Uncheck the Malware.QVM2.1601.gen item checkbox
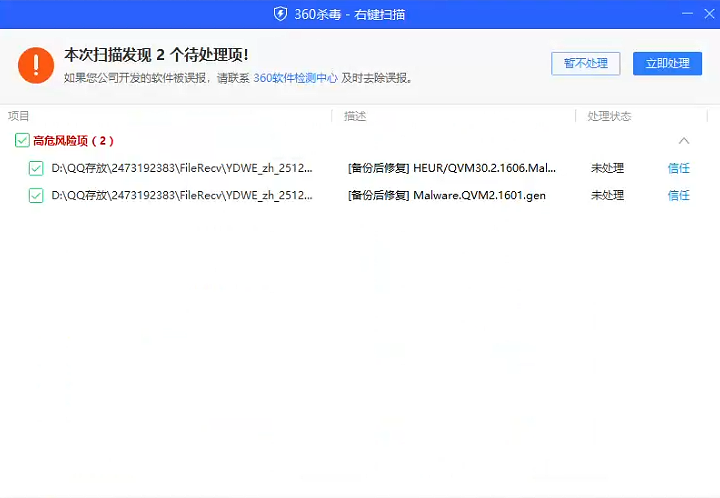This screenshot has height=498, width=720. tap(36, 196)
